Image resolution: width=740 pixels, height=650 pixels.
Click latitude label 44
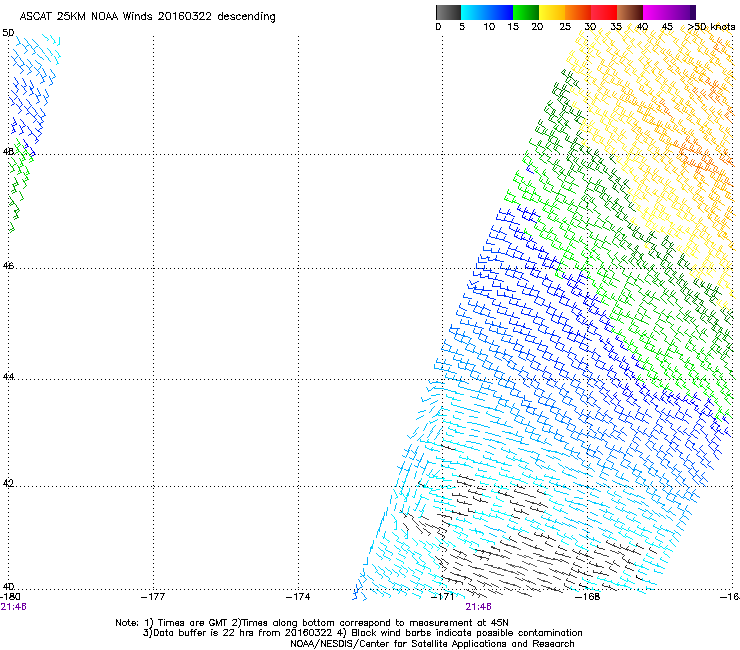pyautogui.click(x=8, y=377)
